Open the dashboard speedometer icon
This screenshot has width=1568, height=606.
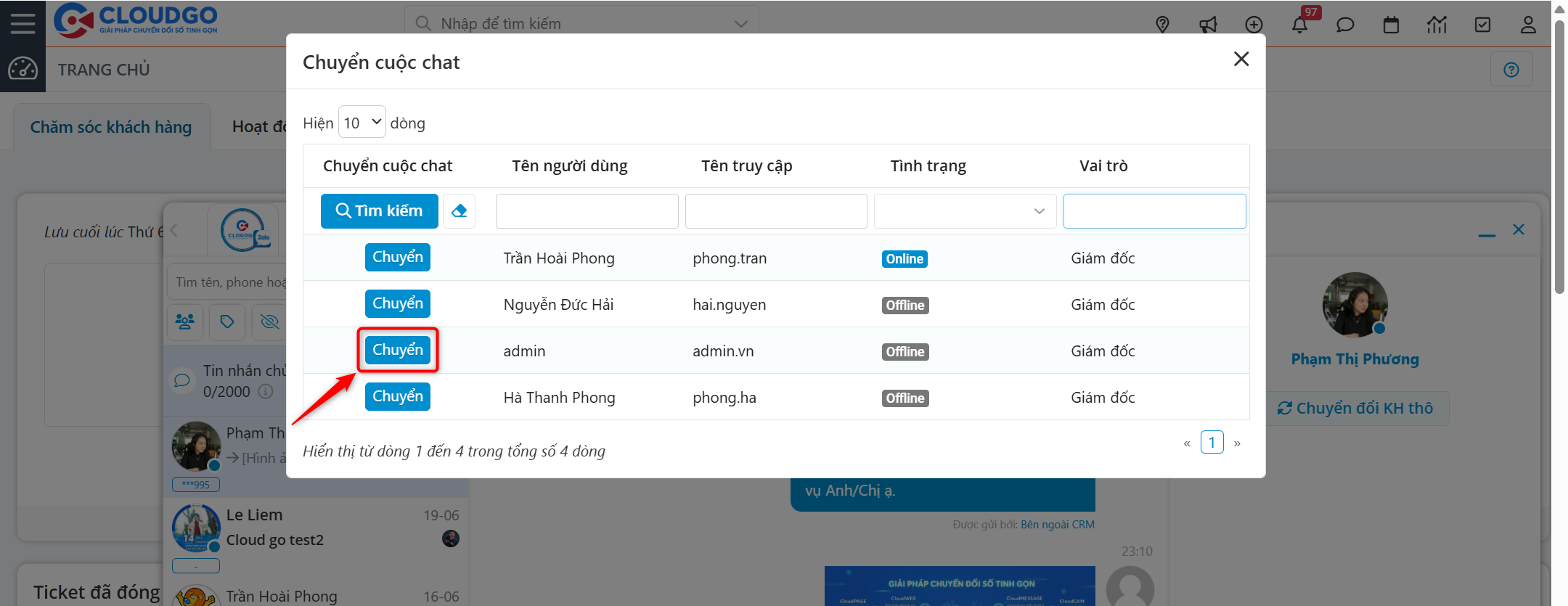click(x=23, y=69)
